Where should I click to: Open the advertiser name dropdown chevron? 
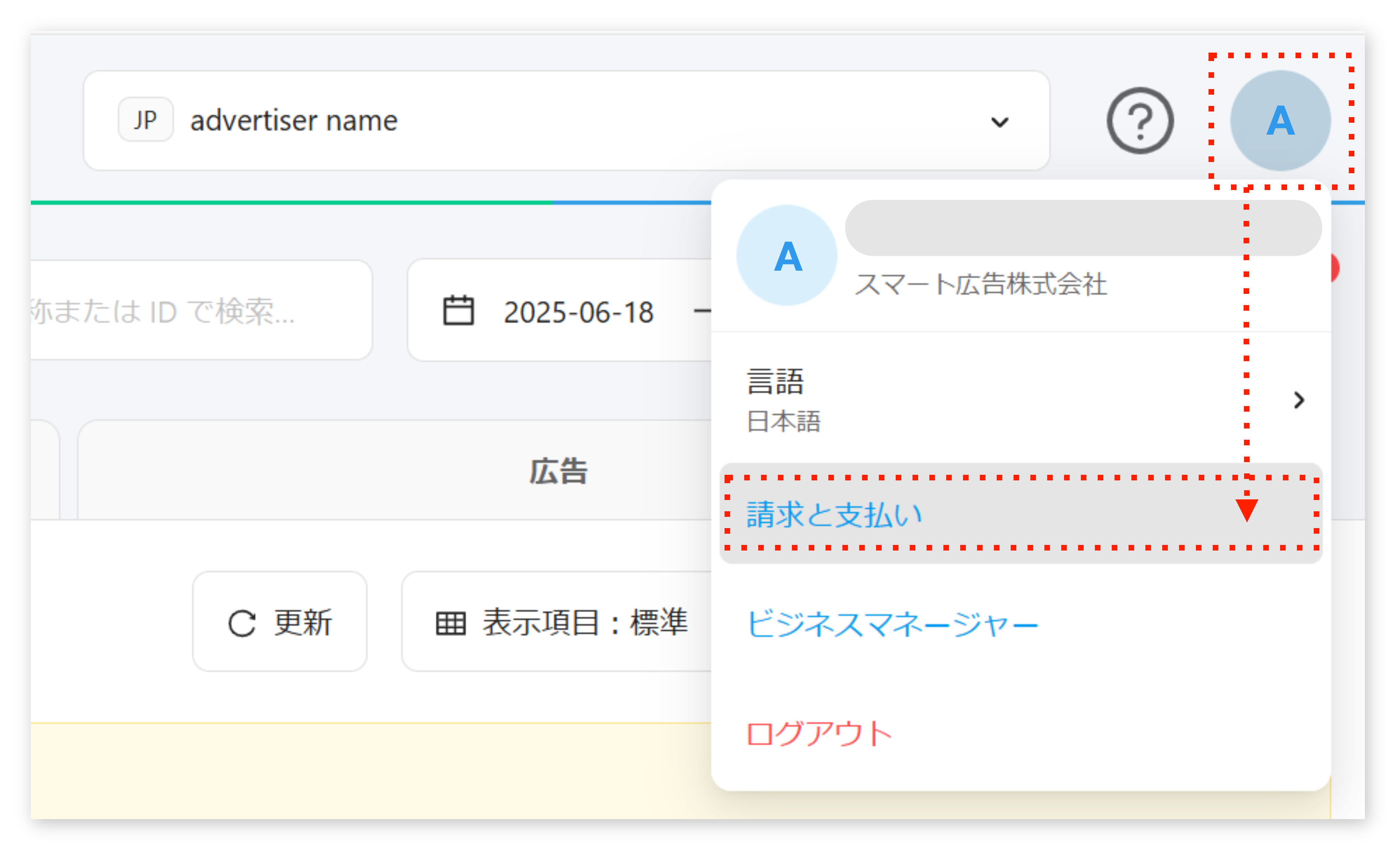1000,122
